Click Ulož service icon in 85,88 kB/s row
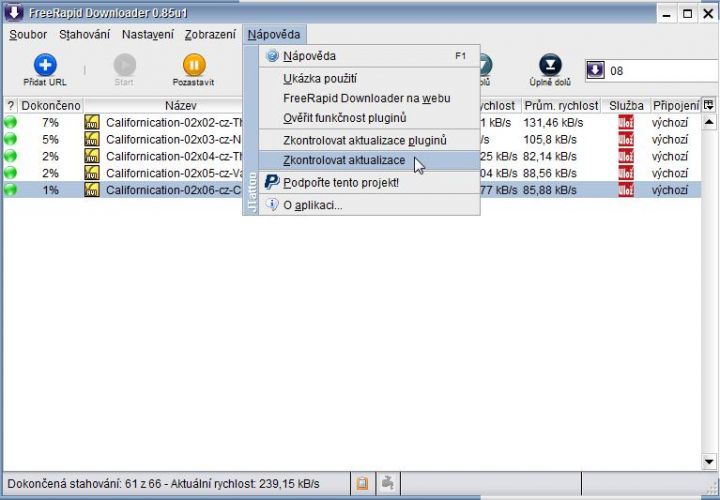Screen dimensions: 720x500 click(625, 190)
